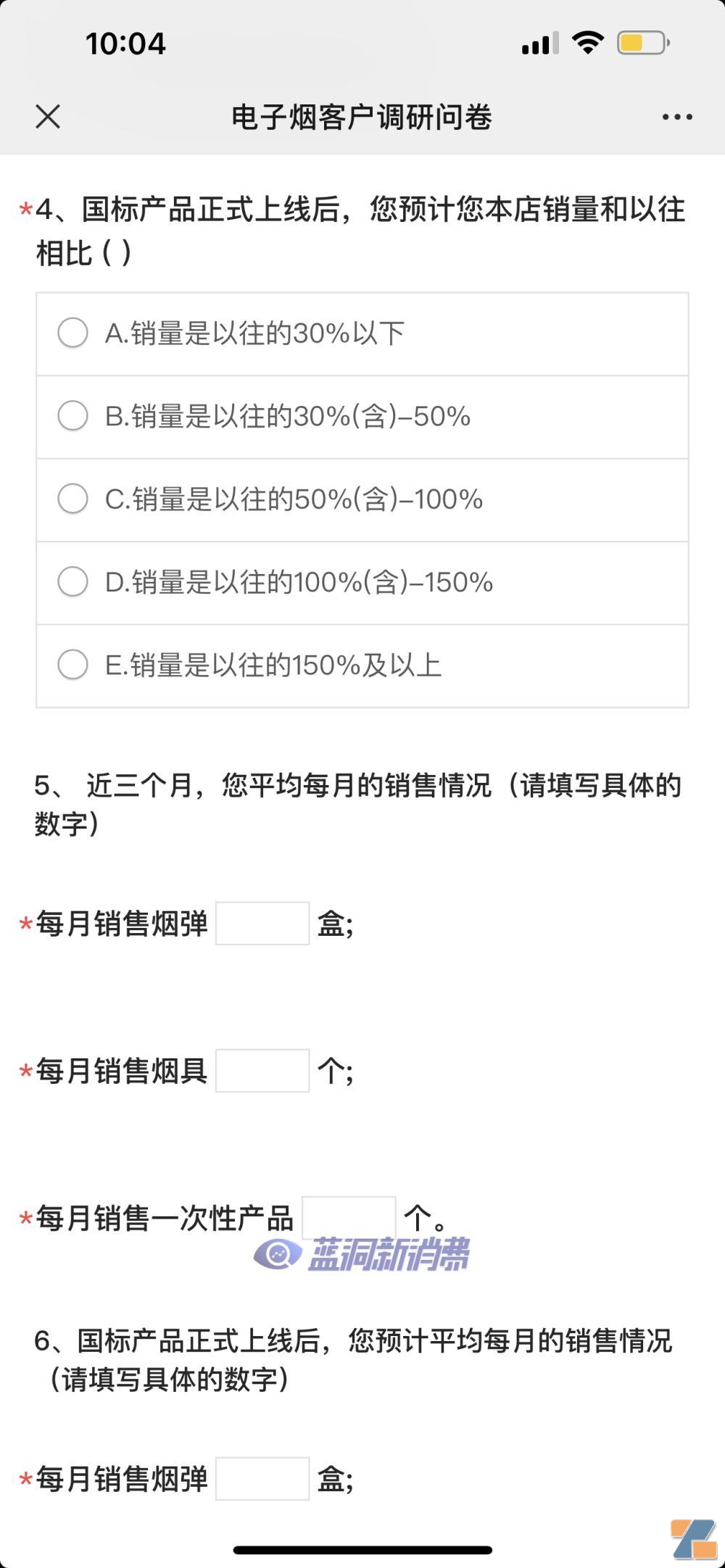Tap the 每月销售烟弹 input under question 6
Screen dimensions: 725x1568
(x=263, y=1480)
